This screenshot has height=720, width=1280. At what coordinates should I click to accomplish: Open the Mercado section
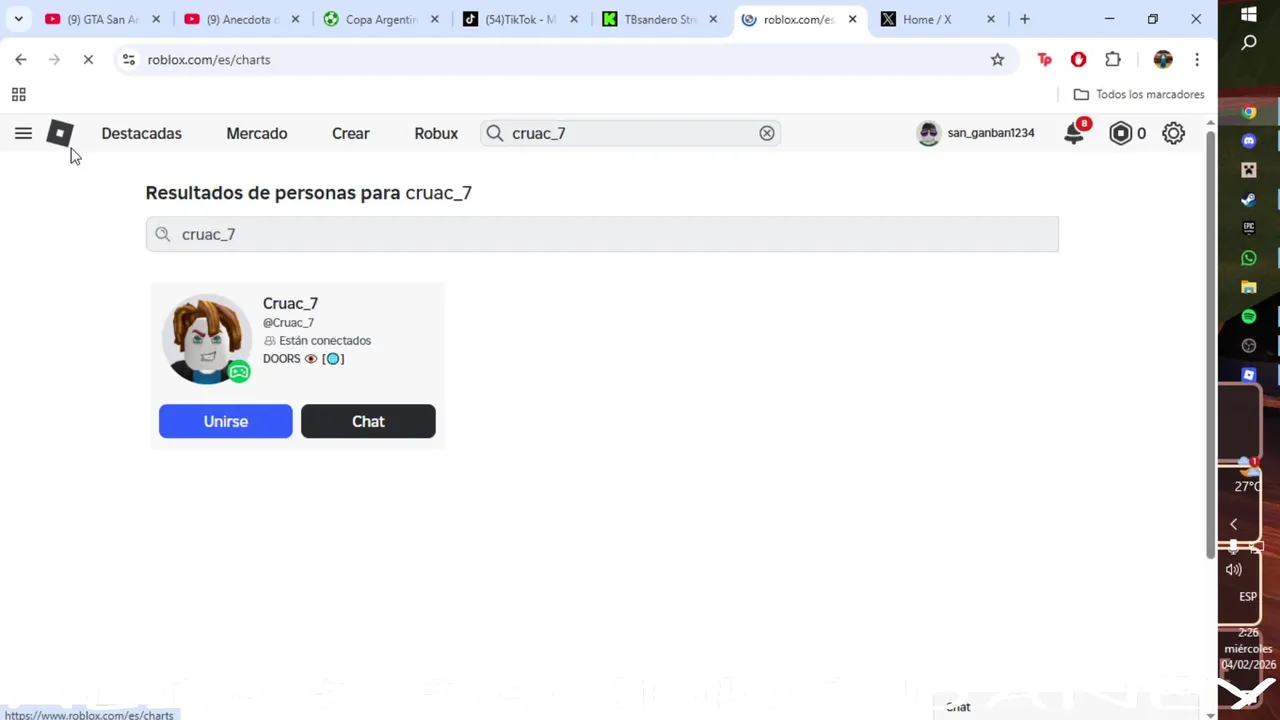[x=257, y=133]
